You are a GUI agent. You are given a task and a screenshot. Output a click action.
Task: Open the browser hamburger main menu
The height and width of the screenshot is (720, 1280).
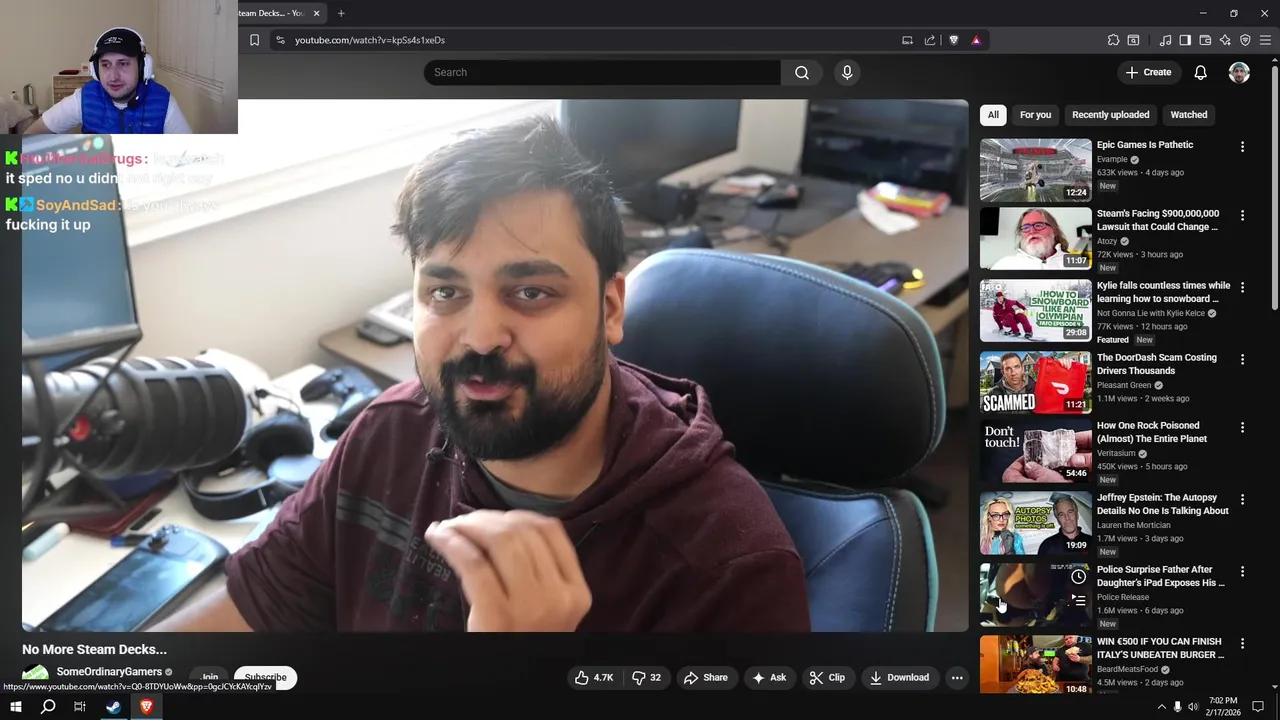1265,40
